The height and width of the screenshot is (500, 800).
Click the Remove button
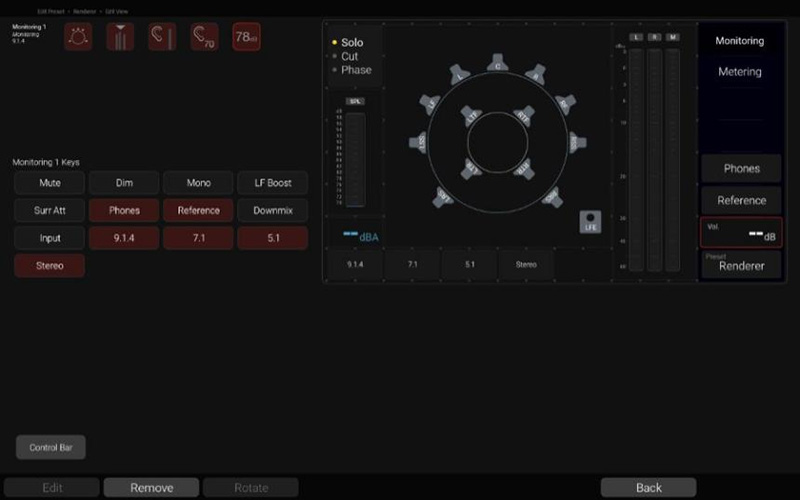151,488
